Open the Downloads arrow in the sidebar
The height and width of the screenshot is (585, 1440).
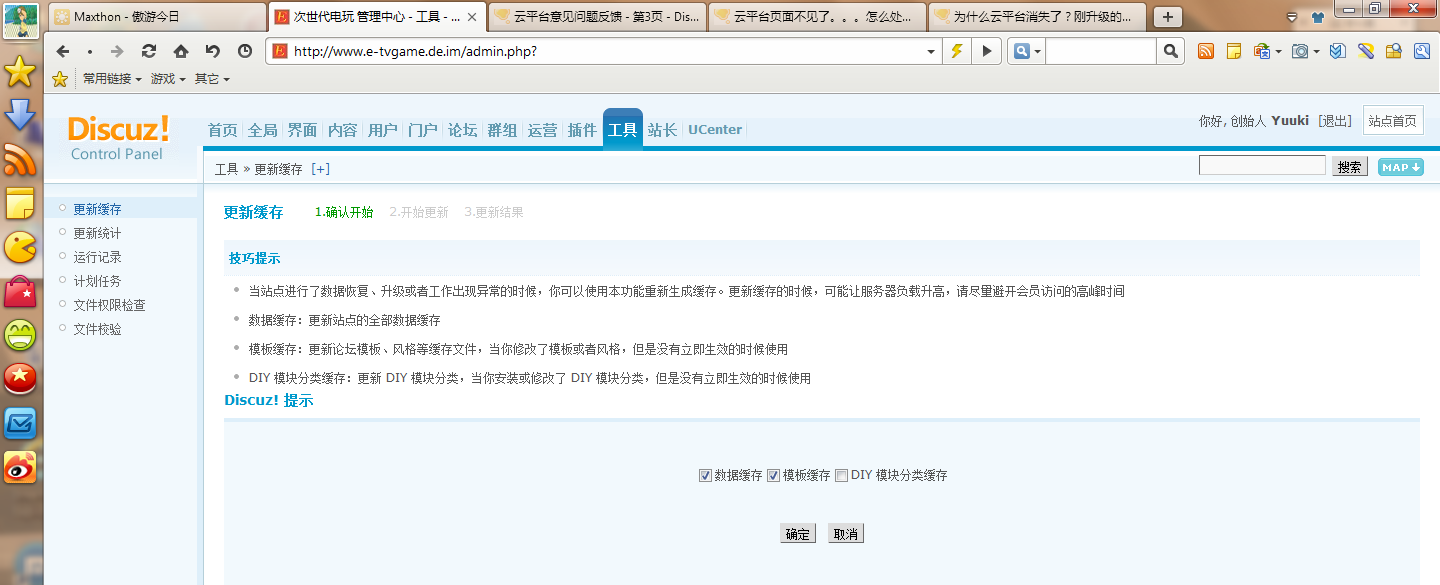coord(20,114)
